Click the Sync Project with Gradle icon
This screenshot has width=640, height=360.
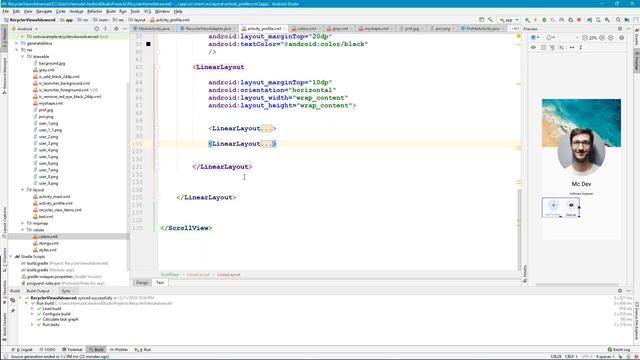[x=589, y=20]
